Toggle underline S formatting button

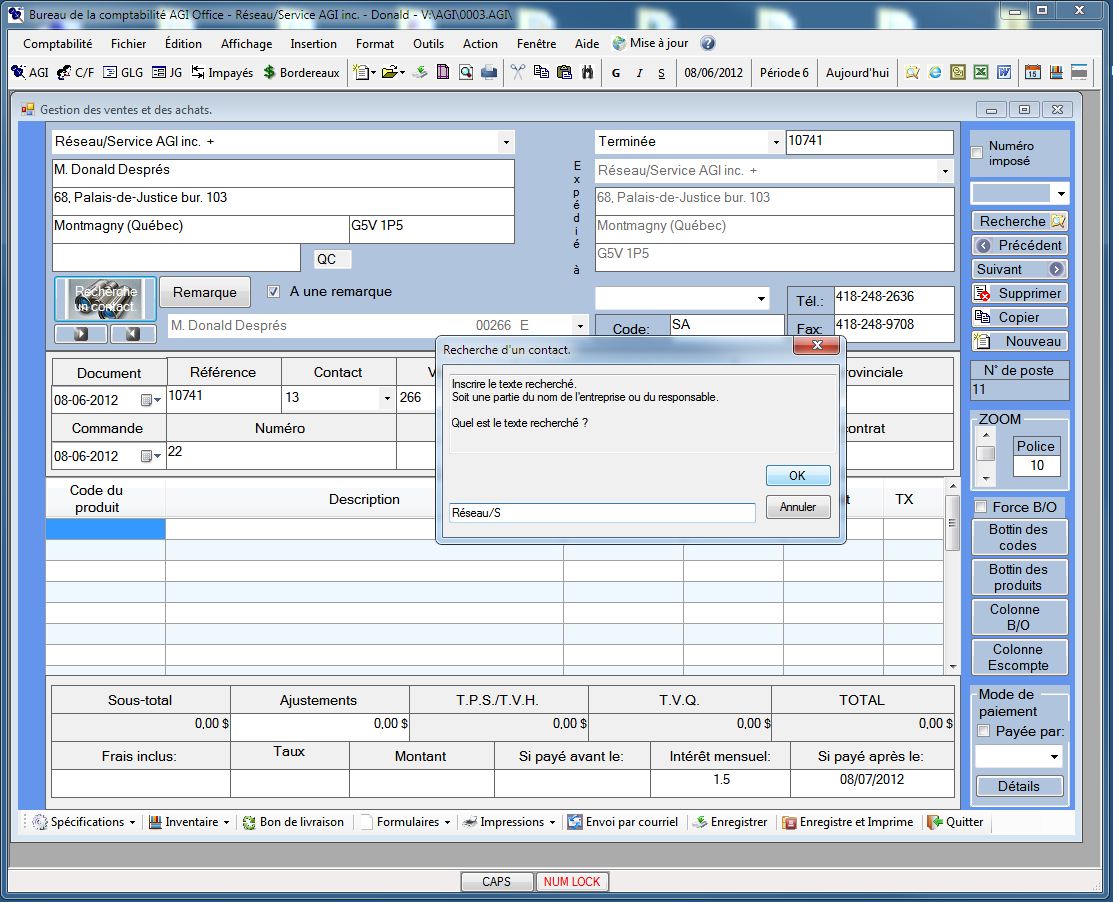(x=662, y=73)
